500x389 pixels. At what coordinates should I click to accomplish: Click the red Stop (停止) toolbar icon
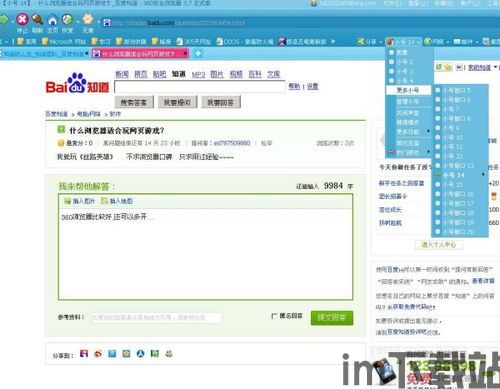pos(22,19)
